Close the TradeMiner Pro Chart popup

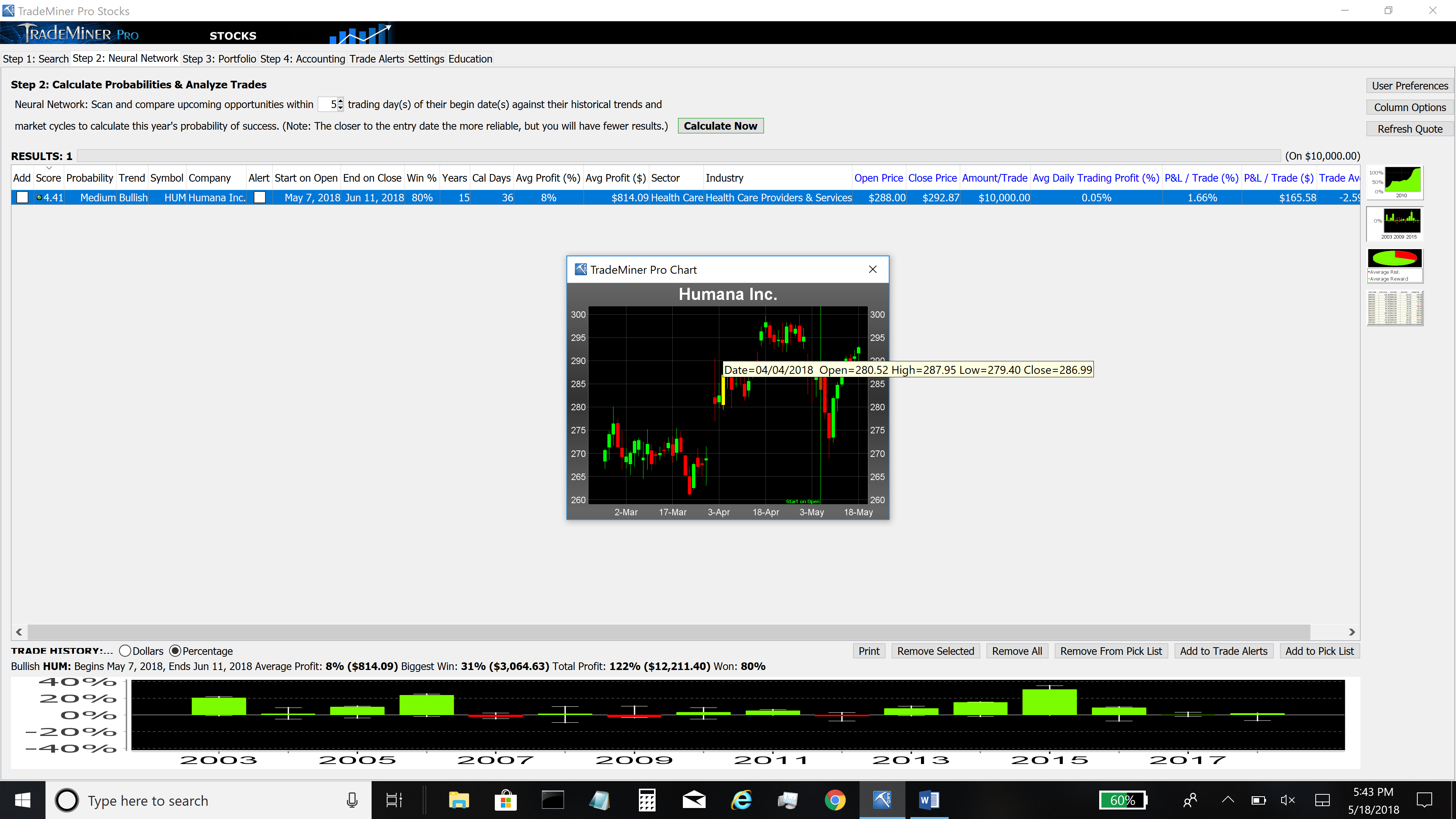tap(873, 270)
